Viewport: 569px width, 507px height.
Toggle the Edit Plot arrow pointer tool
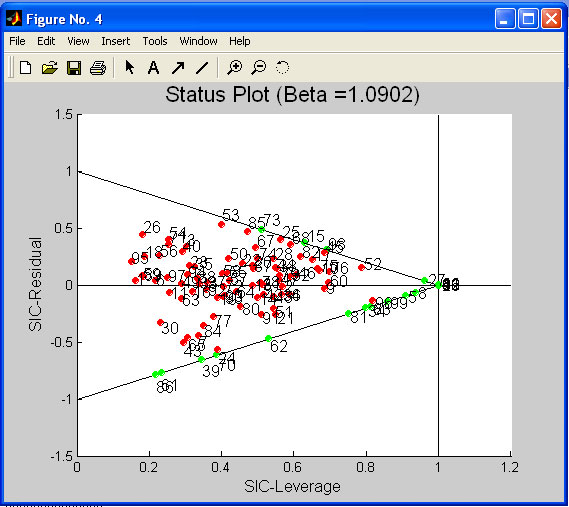point(130,68)
